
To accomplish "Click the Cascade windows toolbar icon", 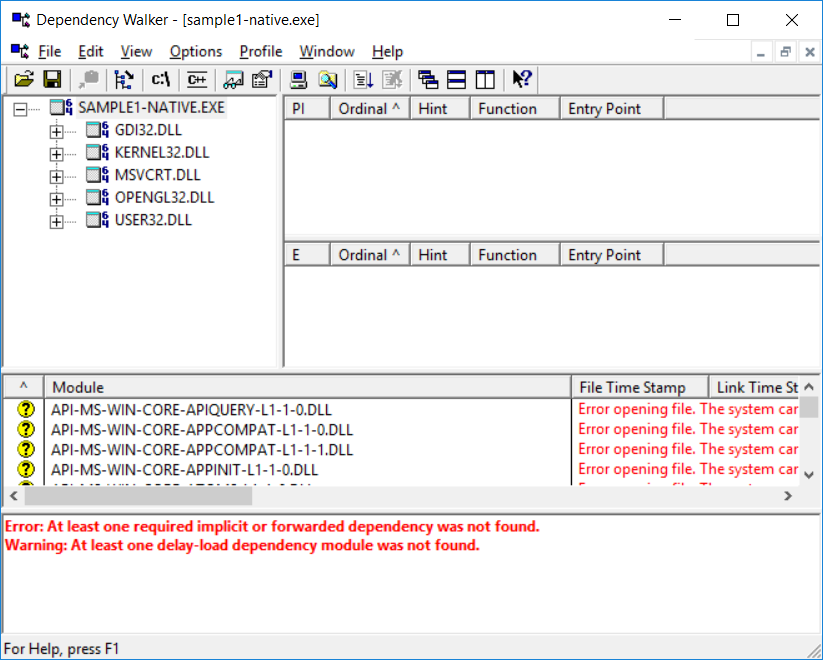I will coord(428,80).
